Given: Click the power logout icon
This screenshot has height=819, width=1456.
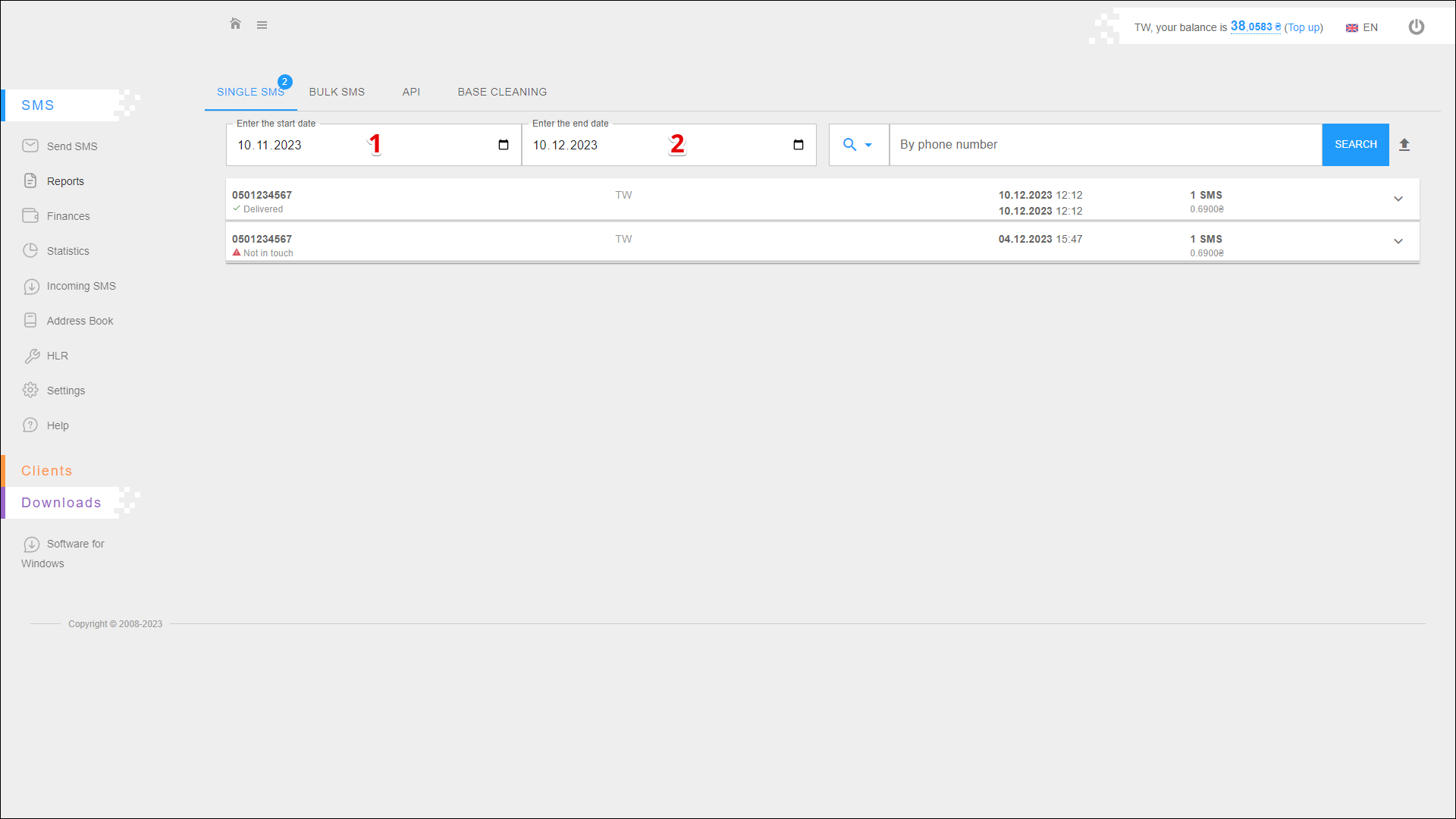Looking at the screenshot, I should click(1416, 27).
